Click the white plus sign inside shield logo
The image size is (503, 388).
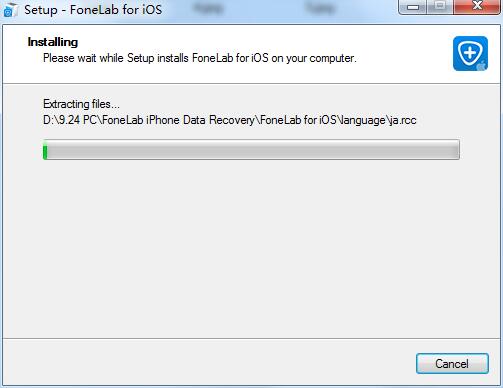pyautogui.click(x=470, y=53)
